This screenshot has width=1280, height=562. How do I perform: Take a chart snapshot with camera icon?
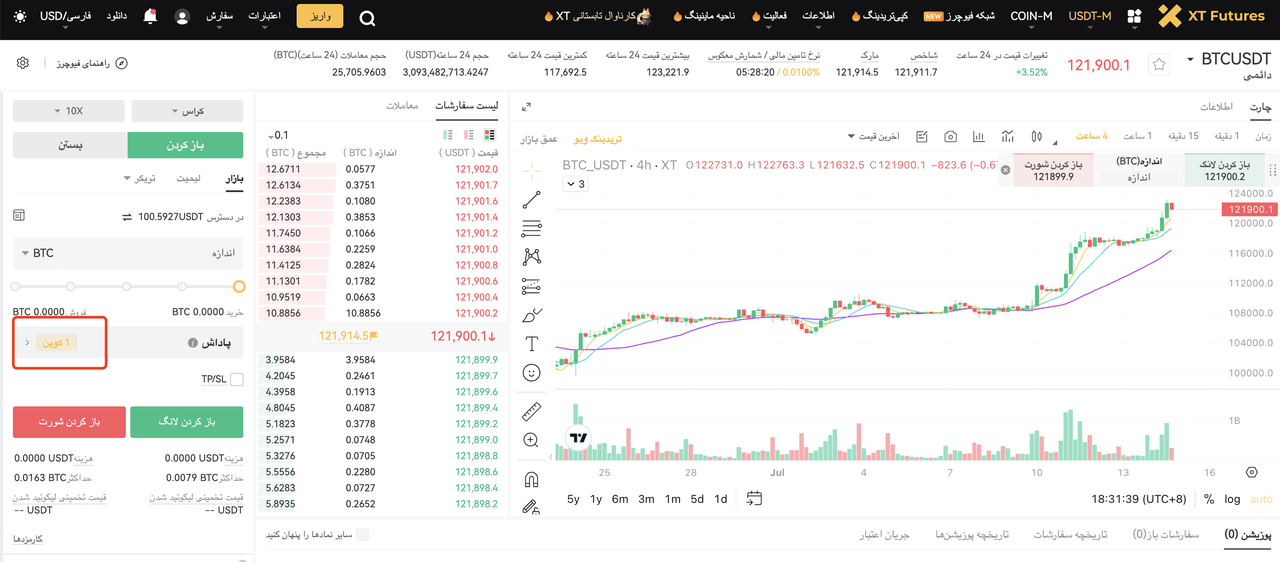[950, 136]
